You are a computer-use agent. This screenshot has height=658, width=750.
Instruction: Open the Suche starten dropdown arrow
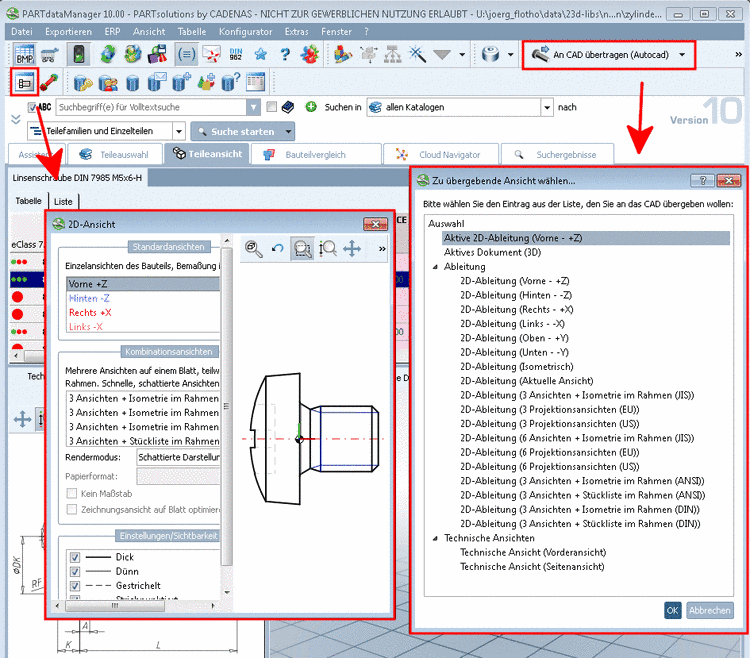[x=288, y=132]
